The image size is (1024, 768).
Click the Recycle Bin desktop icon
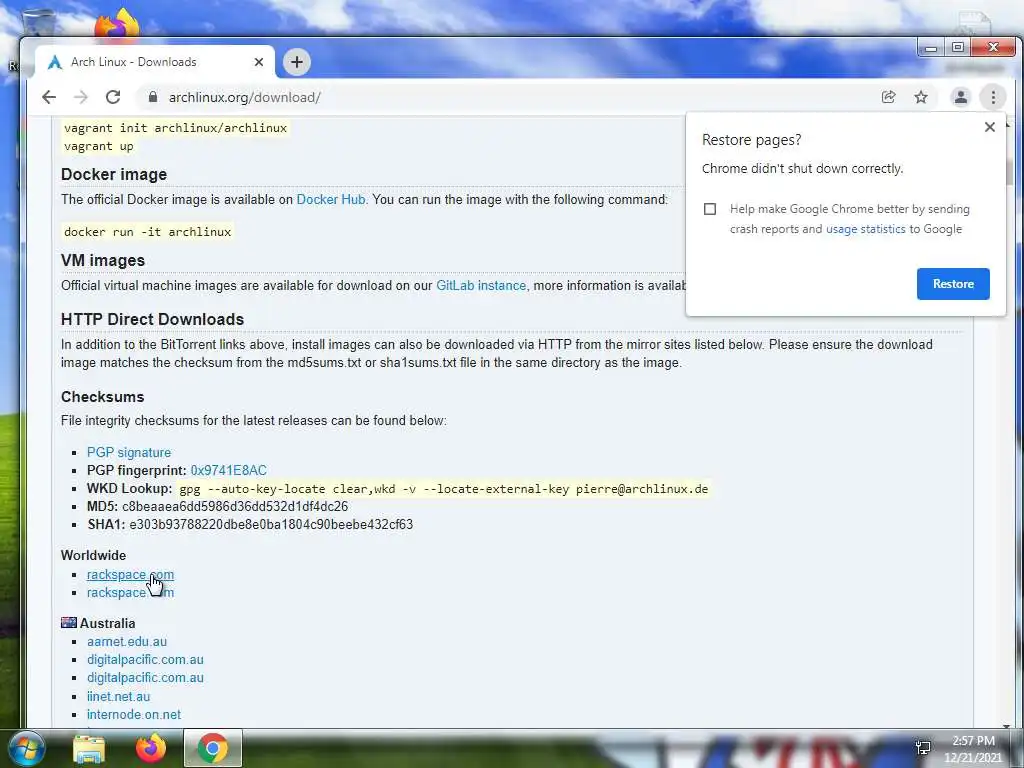point(38,22)
